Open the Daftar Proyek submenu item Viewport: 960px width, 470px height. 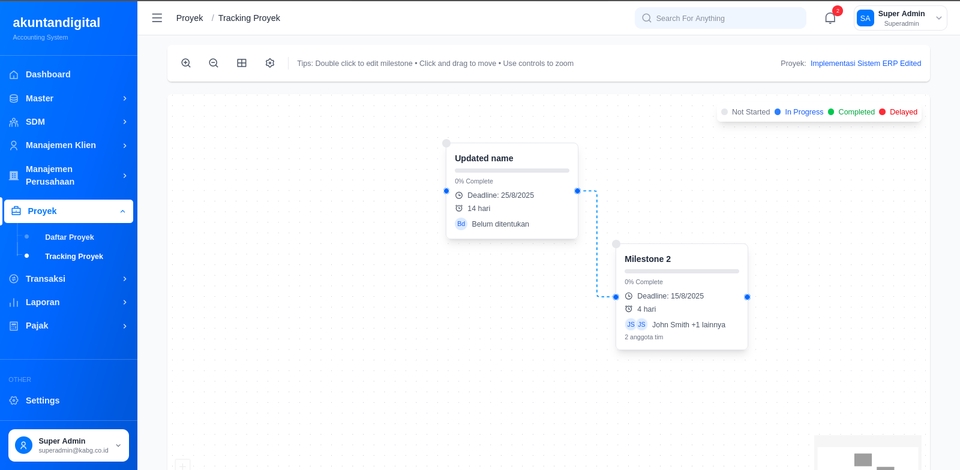[69, 237]
